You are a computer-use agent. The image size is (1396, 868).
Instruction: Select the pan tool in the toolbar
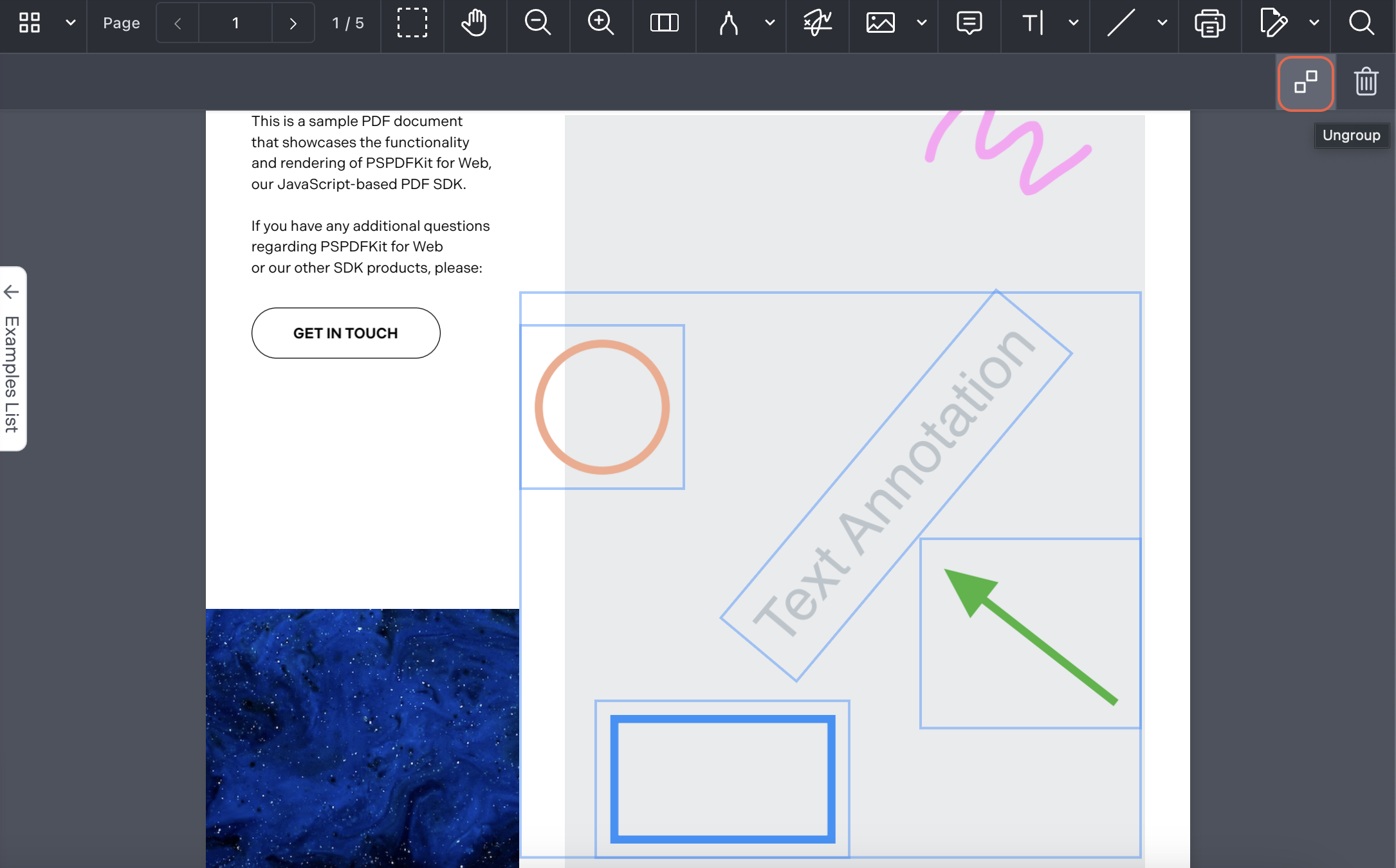(x=475, y=24)
